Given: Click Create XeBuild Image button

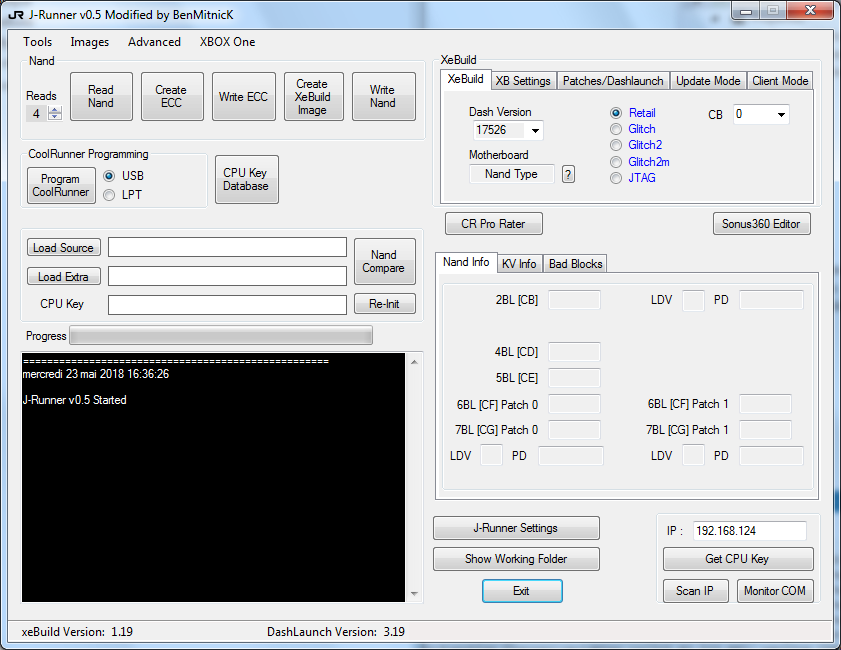Looking at the screenshot, I should [x=313, y=97].
